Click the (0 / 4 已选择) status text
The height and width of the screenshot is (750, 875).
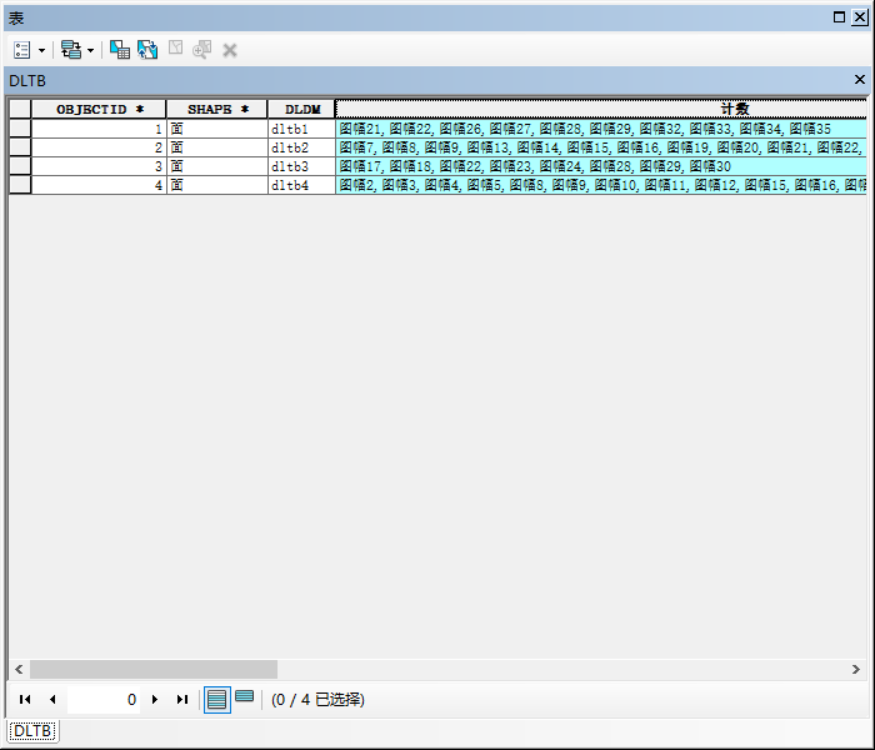pos(318,699)
